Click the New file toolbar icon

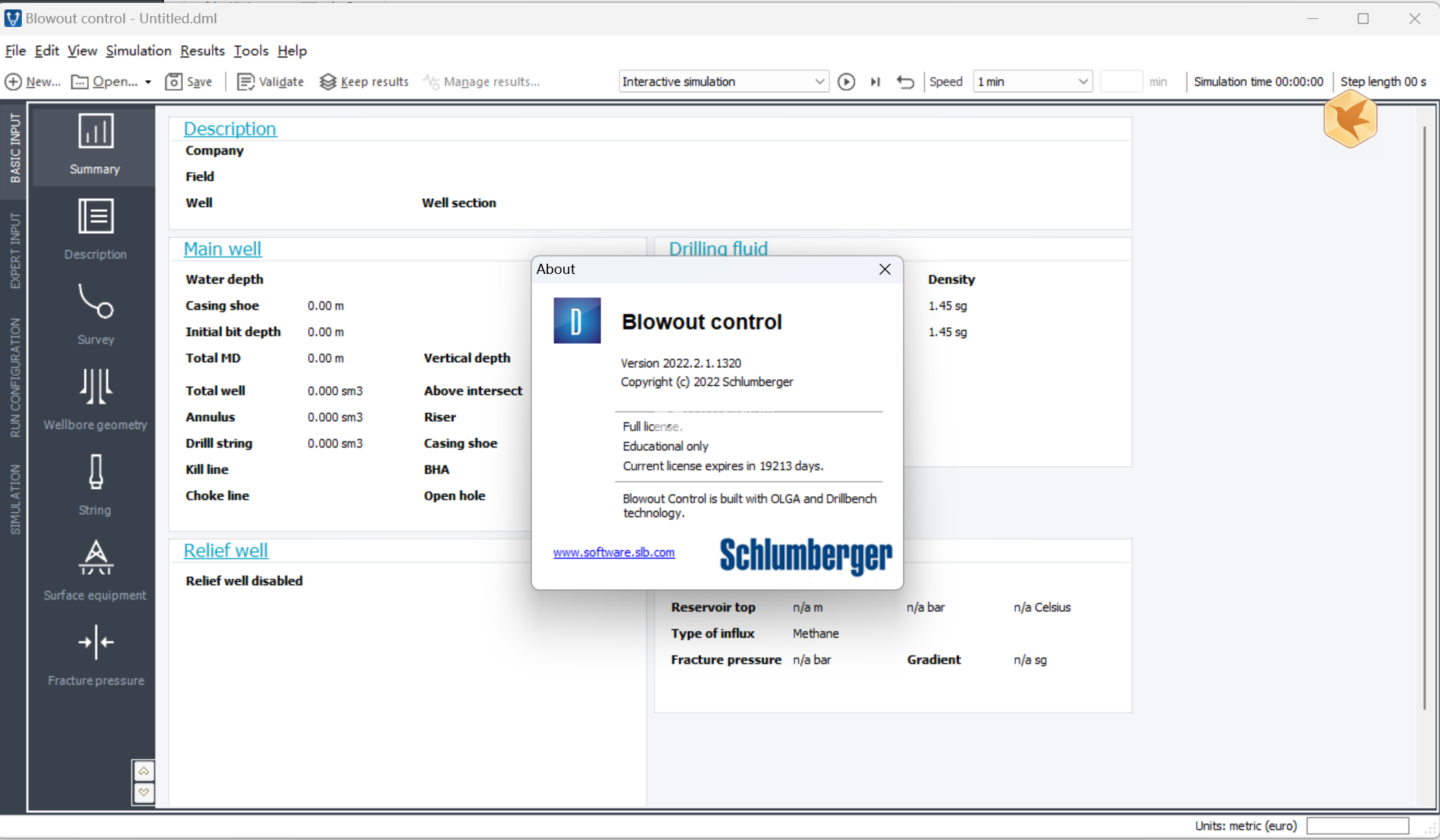coord(13,82)
